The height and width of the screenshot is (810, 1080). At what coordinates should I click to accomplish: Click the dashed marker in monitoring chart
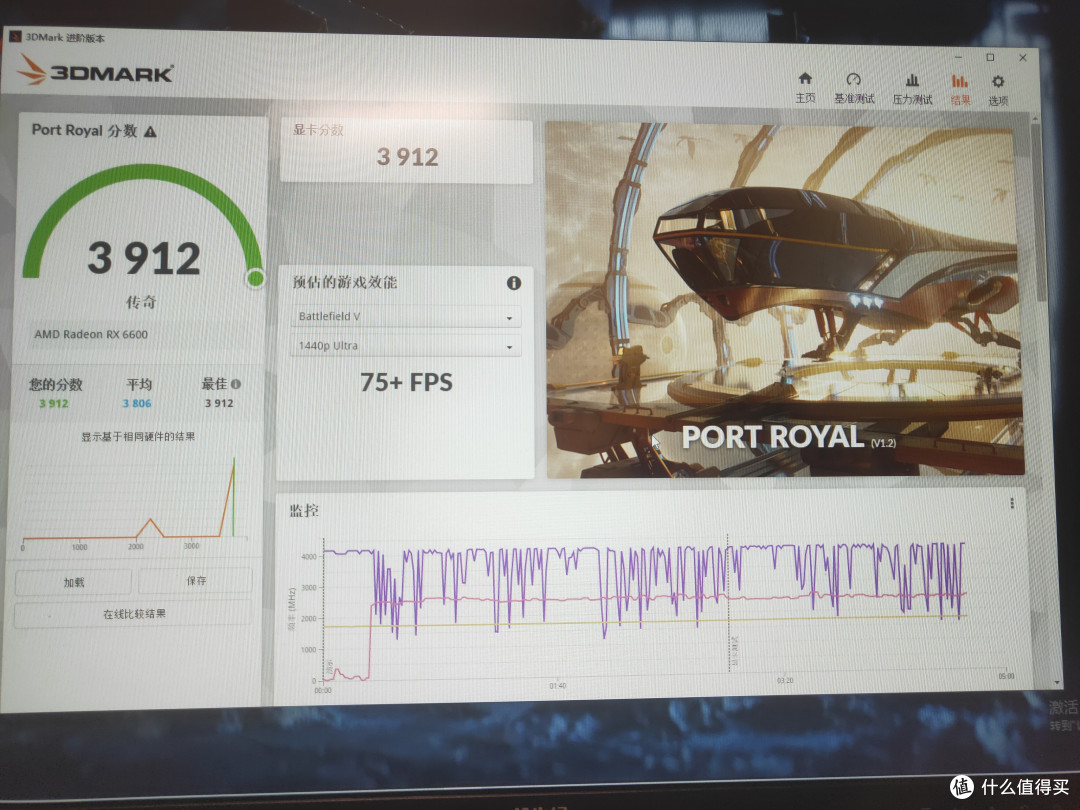tap(728, 603)
